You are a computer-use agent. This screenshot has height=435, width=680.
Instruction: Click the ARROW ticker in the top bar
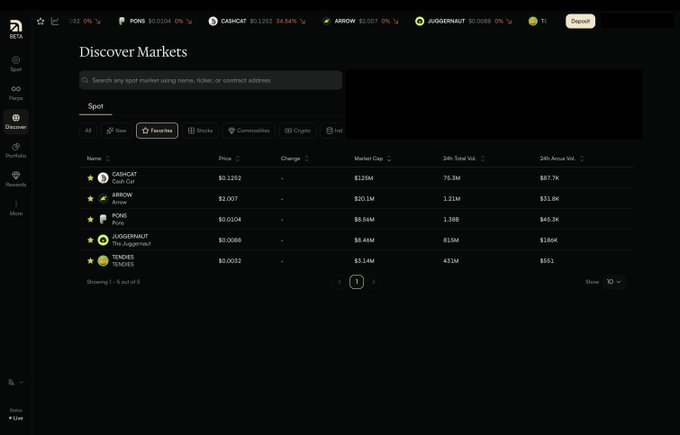(360, 21)
